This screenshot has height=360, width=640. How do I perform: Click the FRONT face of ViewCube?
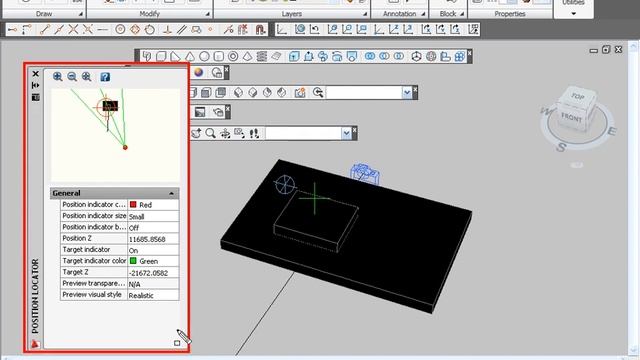571,118
